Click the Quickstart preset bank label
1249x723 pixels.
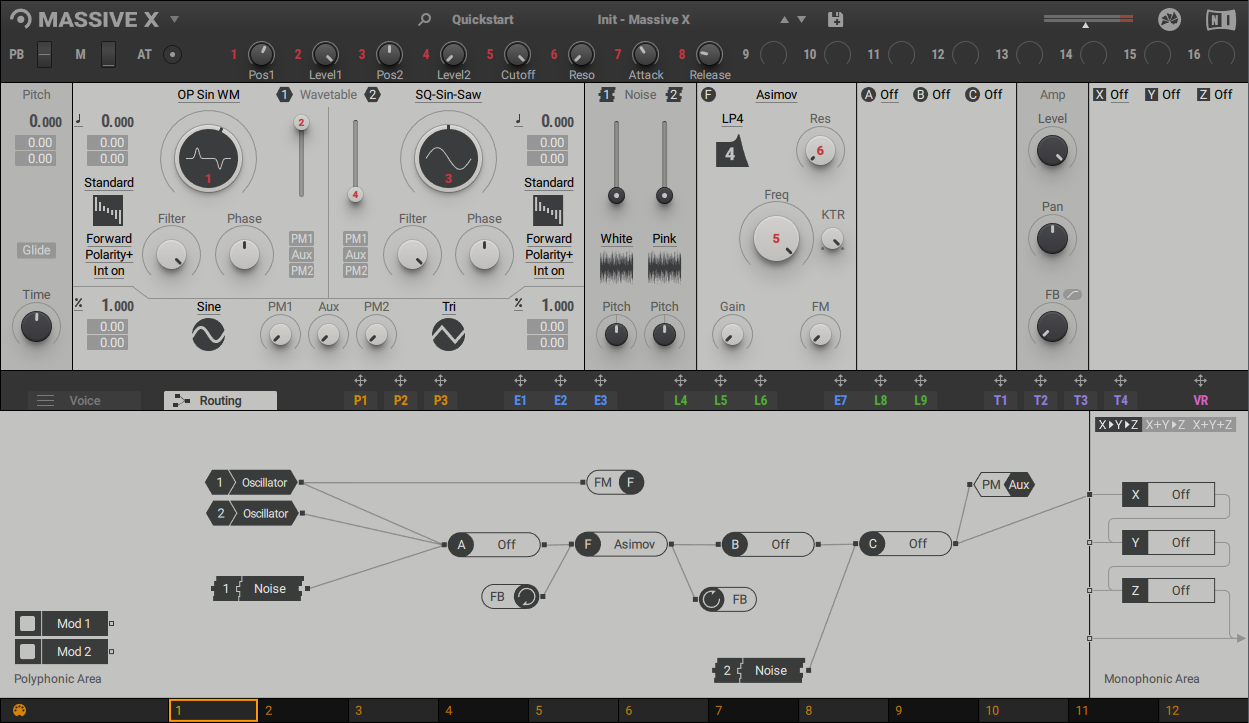click(483, 19)
